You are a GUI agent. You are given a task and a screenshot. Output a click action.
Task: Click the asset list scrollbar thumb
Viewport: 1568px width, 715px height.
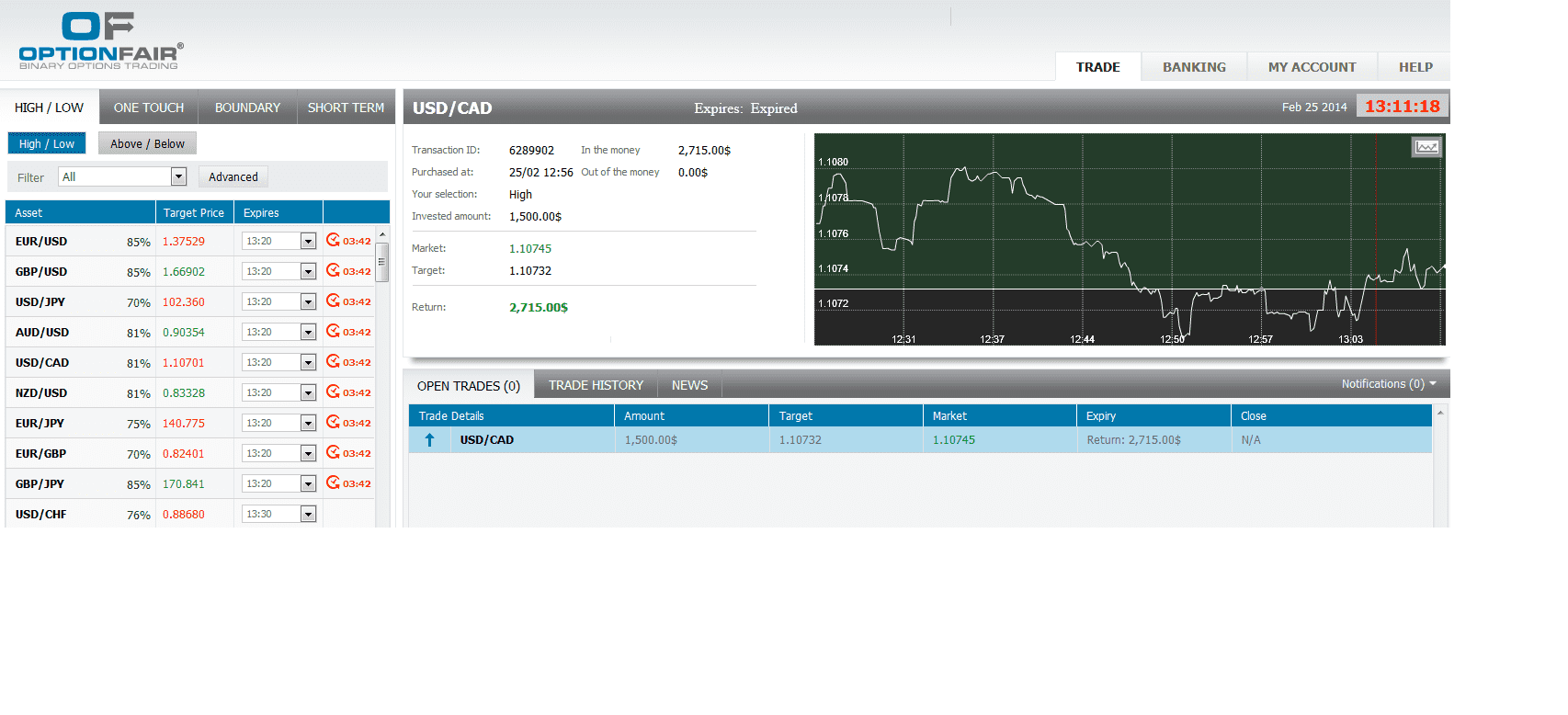tap(382, 262)
